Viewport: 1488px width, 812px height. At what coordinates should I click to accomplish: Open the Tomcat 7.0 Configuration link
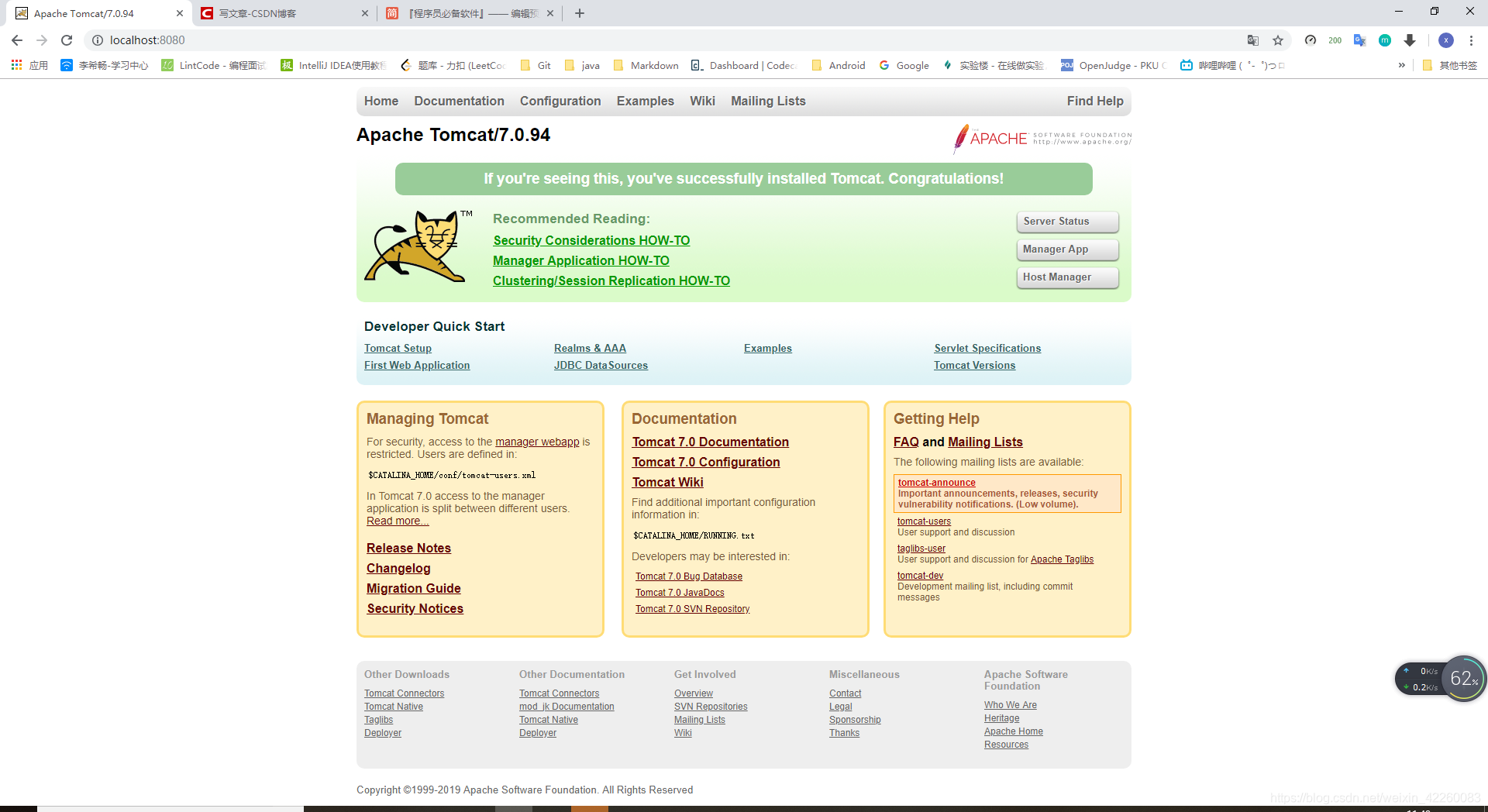click(705, 462)
